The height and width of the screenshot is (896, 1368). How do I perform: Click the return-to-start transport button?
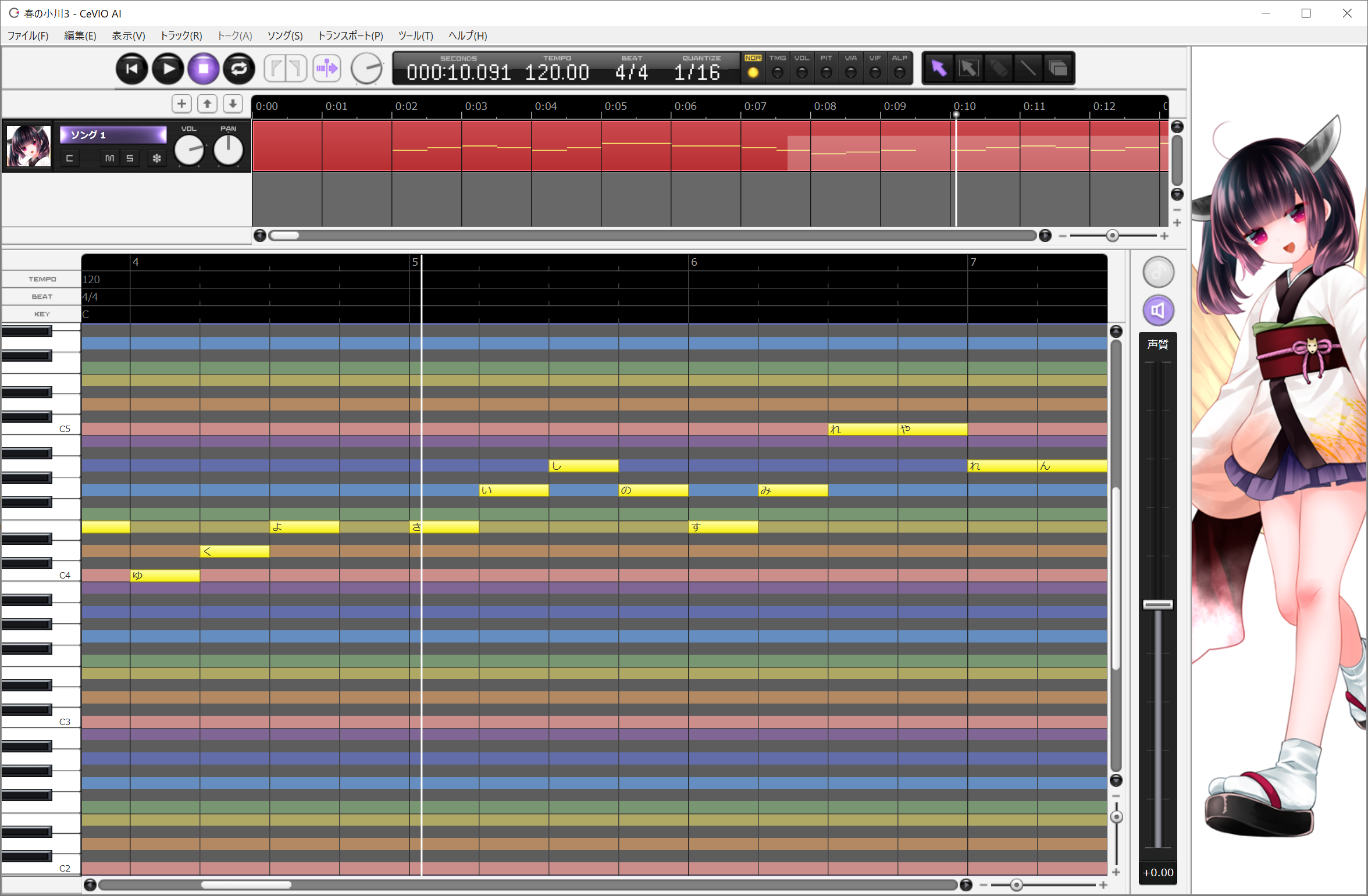(x=132, y=69)
